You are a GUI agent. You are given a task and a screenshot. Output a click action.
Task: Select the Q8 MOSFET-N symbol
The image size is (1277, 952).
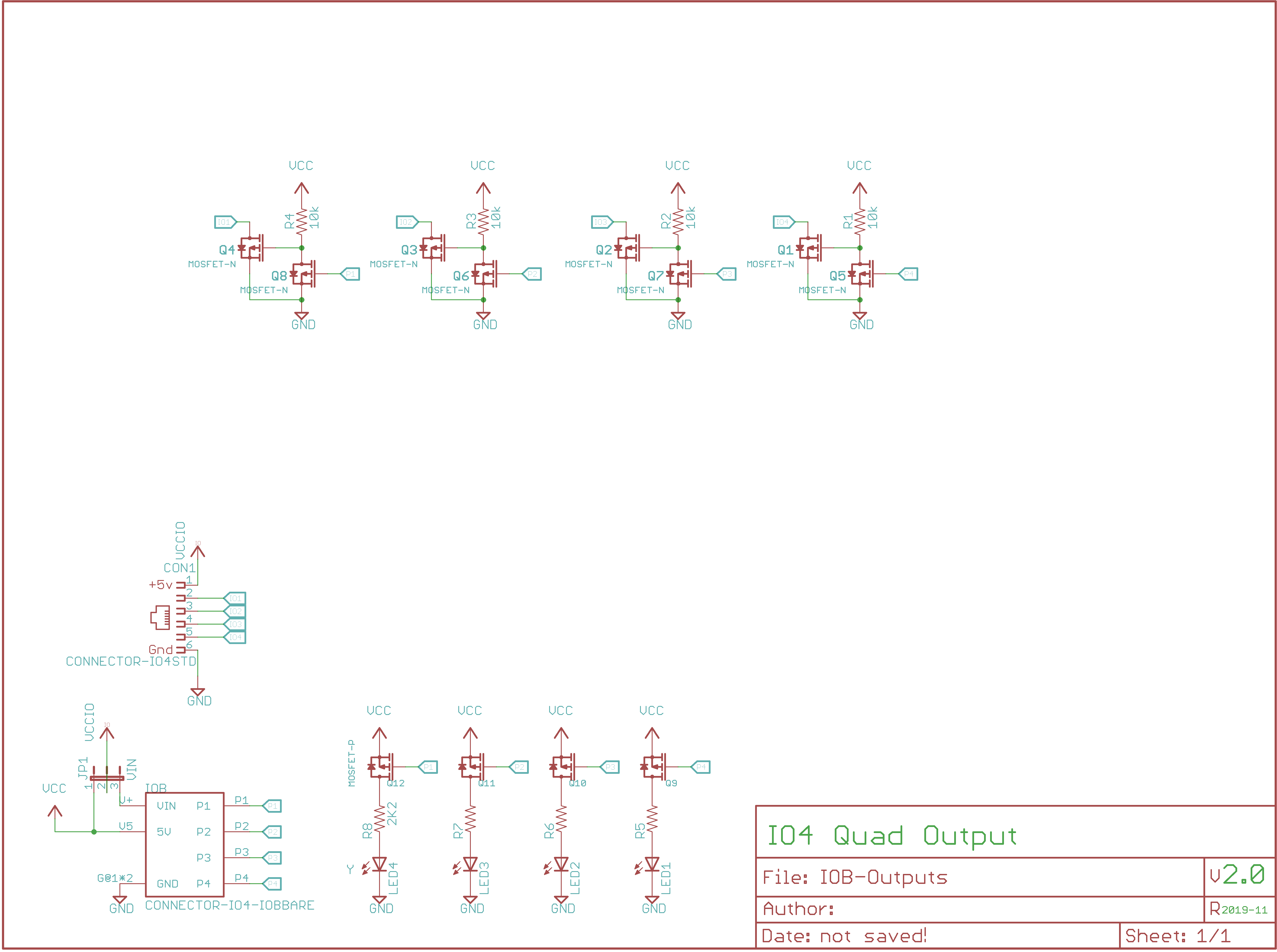[x=303, y=274]
